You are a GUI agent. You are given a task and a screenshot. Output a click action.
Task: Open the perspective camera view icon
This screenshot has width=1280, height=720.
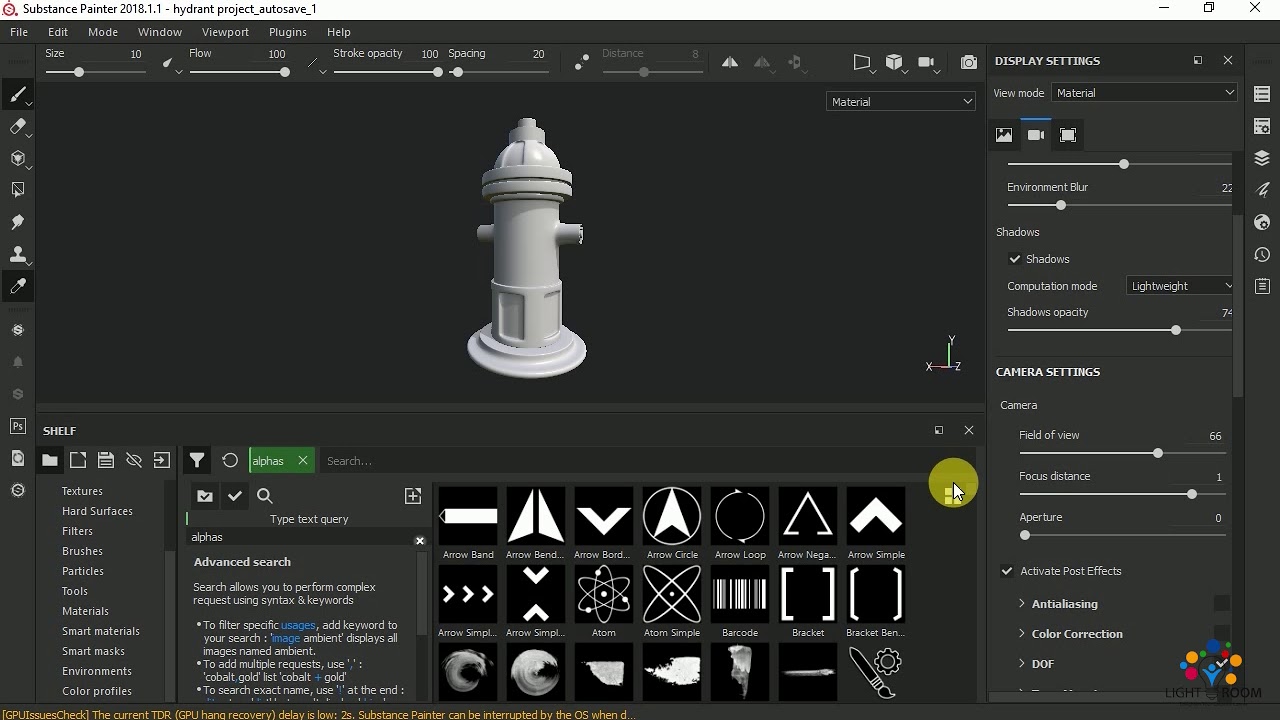pyautogui.click(x=863, y=62)
